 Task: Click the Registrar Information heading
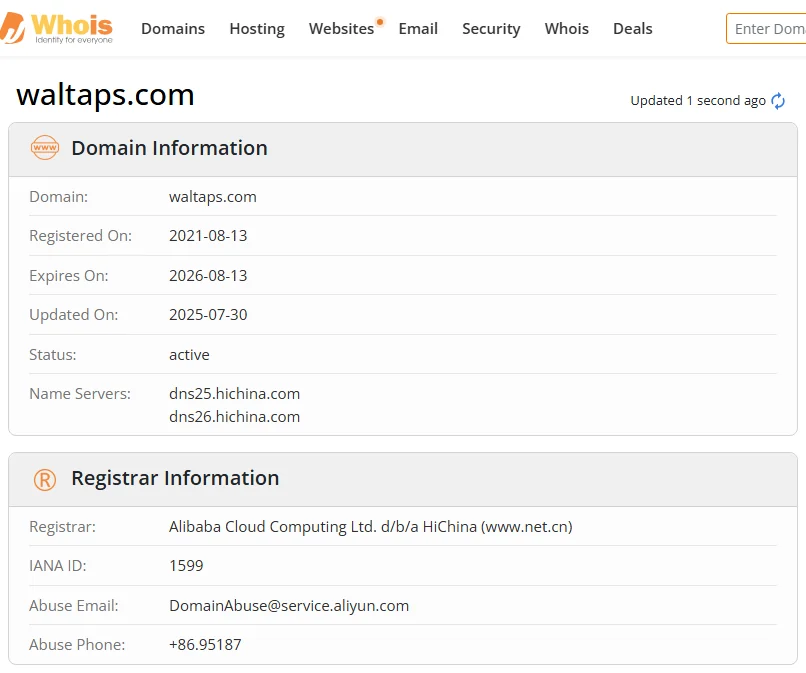(175, 478)
